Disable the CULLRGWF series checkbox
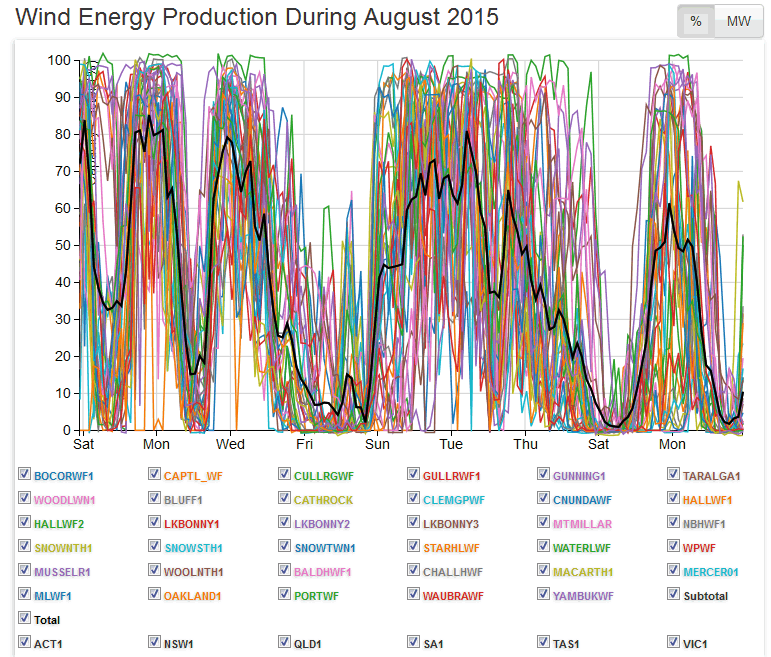The width and height of the screenshot is (771, 657). pos(284,474)
